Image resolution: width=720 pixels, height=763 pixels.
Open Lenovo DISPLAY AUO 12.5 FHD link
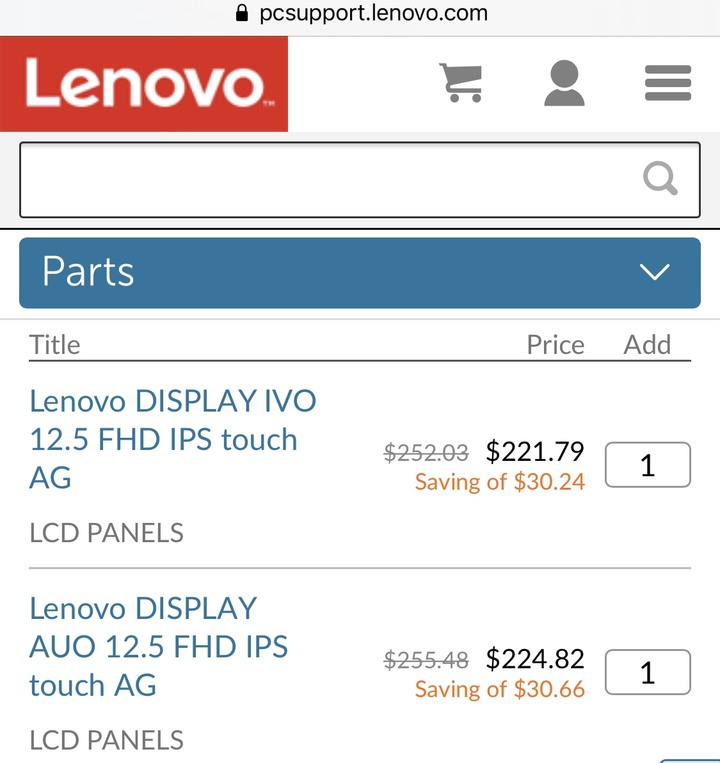(x=159, y=647)
